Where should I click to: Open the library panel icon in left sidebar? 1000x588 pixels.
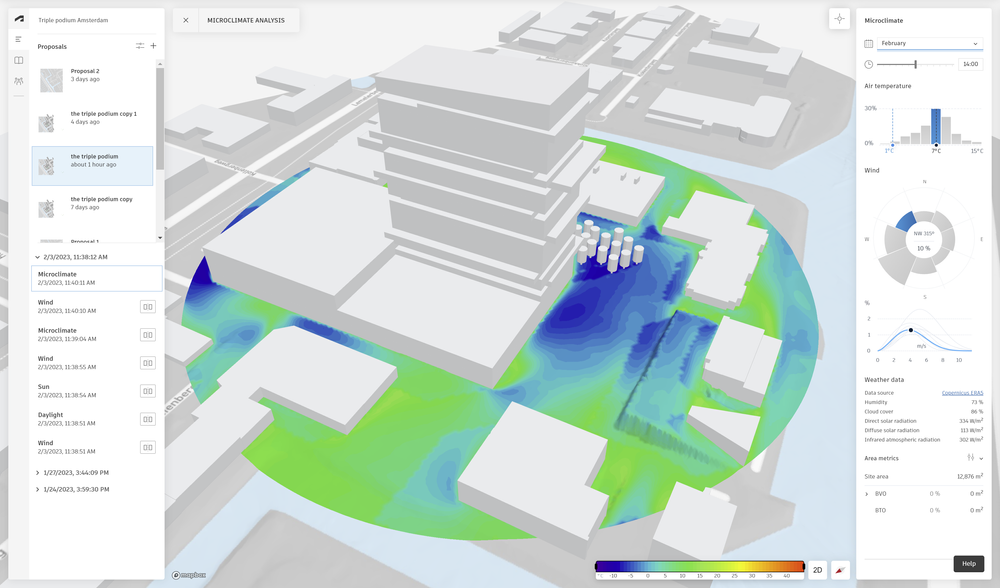(18, 60)
